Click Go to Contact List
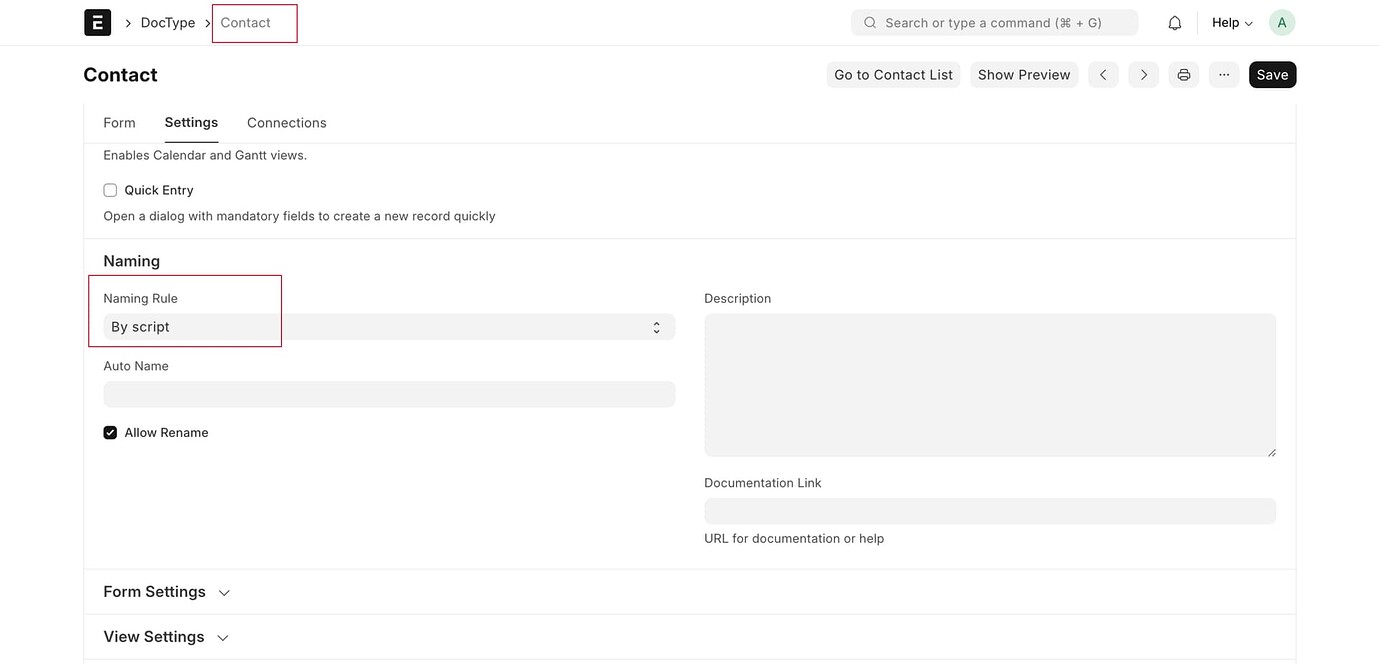The width and height of the screenshot is (1380, 664). [894, 73]
